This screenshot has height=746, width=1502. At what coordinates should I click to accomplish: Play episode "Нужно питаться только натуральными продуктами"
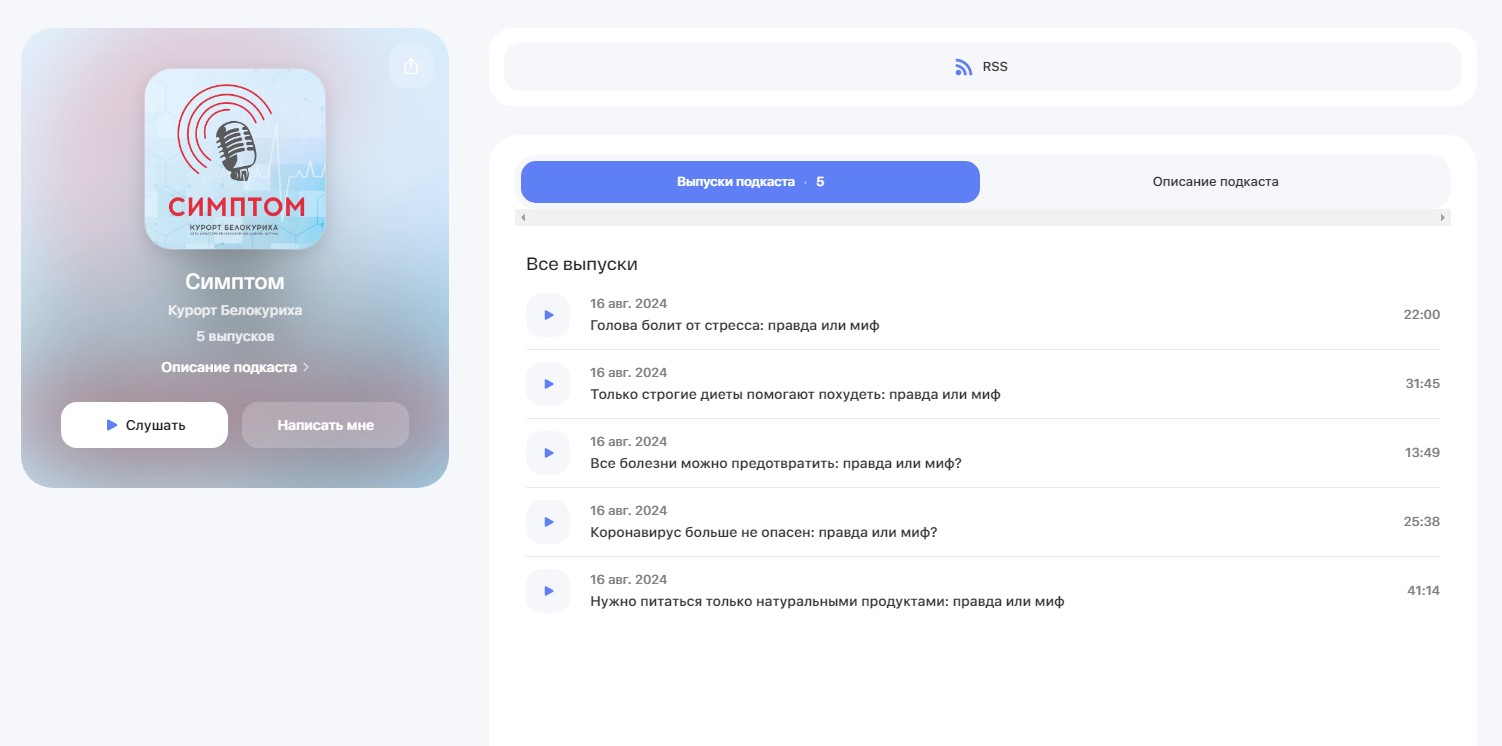tap(548, 591)
